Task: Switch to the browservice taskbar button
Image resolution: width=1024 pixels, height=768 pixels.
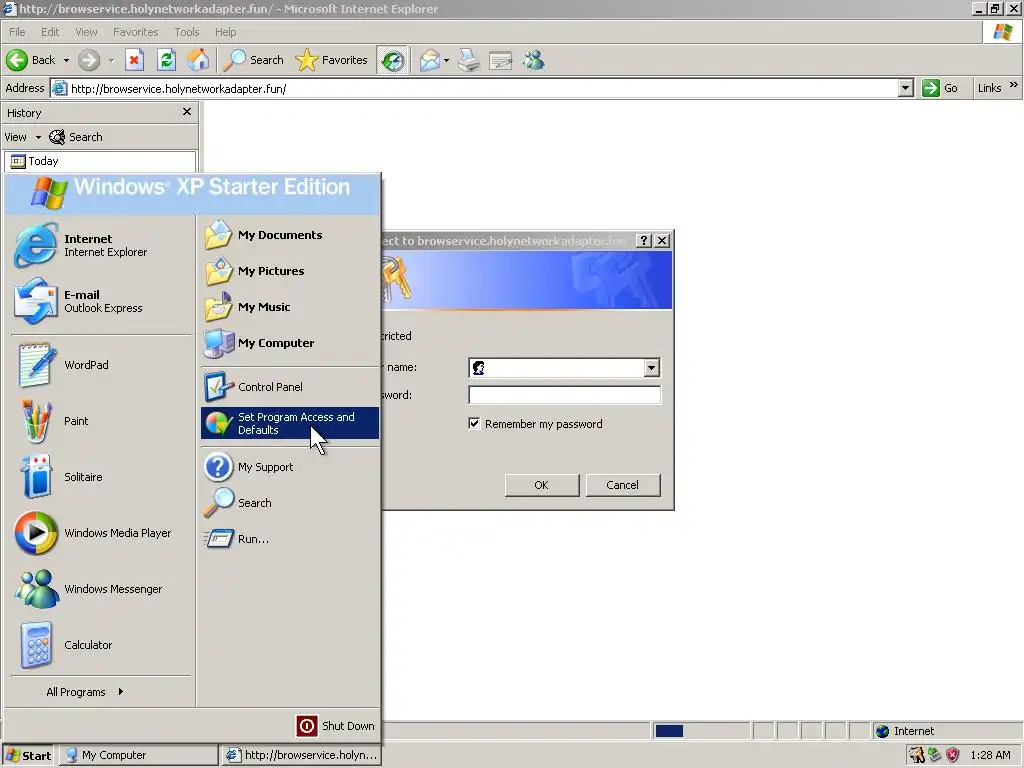Action: click(x=301, y=756)
